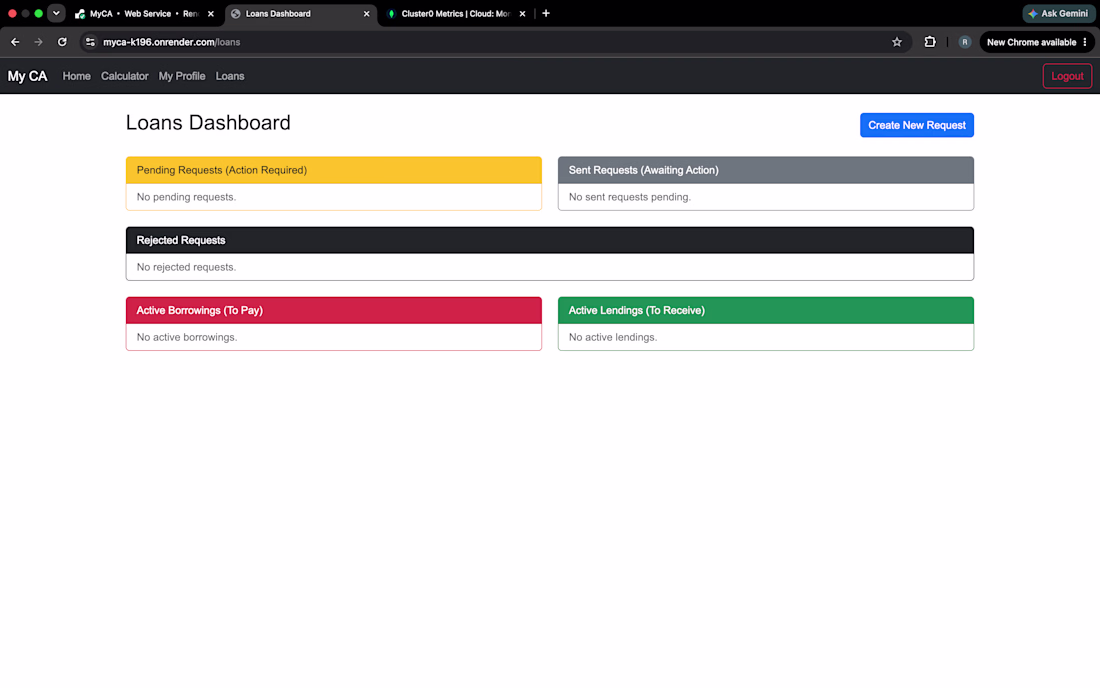1100x688 pixels.
Task: Open the Extensions puzzle icon
Action: click(930, 42)
